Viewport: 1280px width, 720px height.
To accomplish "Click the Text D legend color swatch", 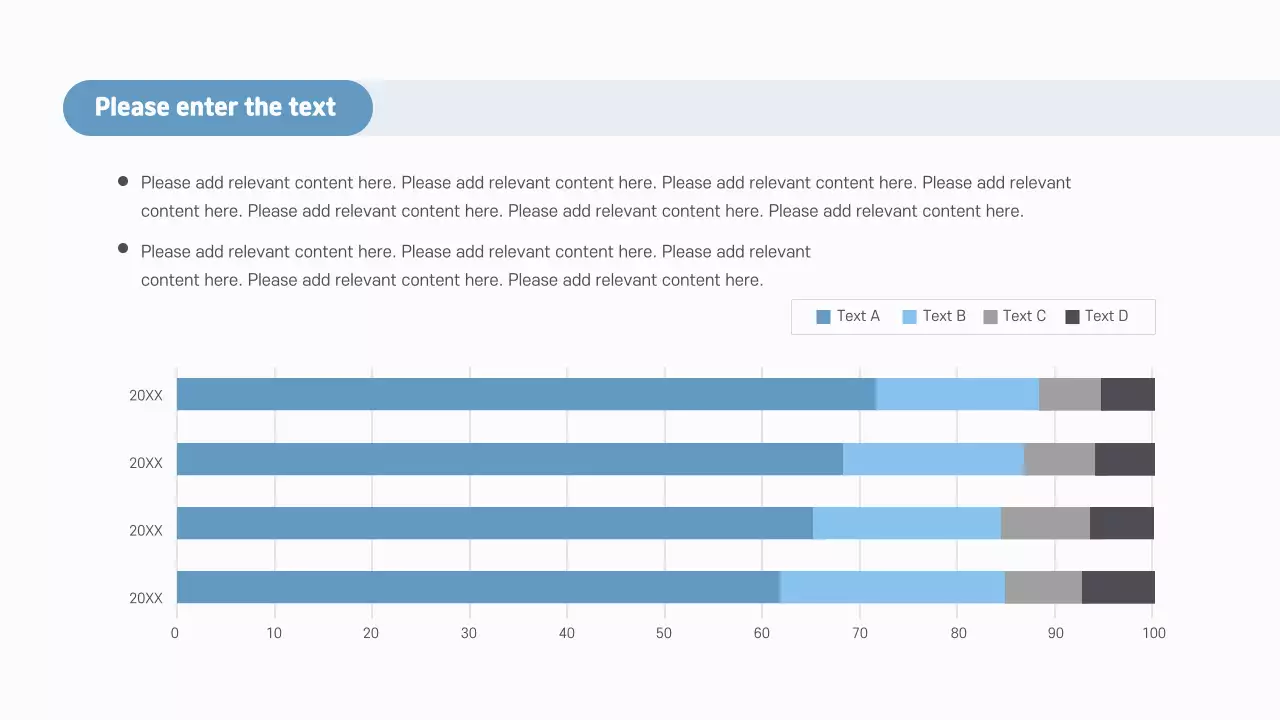I will point(1072,317).
